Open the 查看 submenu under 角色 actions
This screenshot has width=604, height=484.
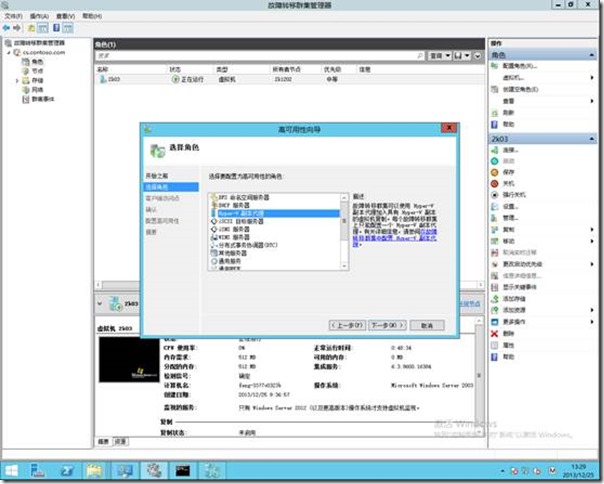click(x=543, y=101)
